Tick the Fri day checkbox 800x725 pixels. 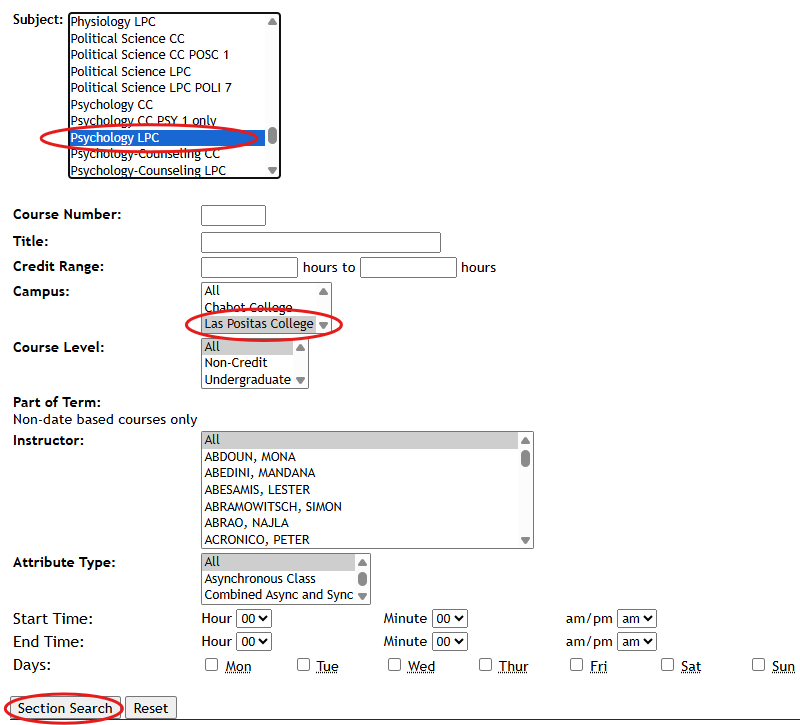coord(576,665)
